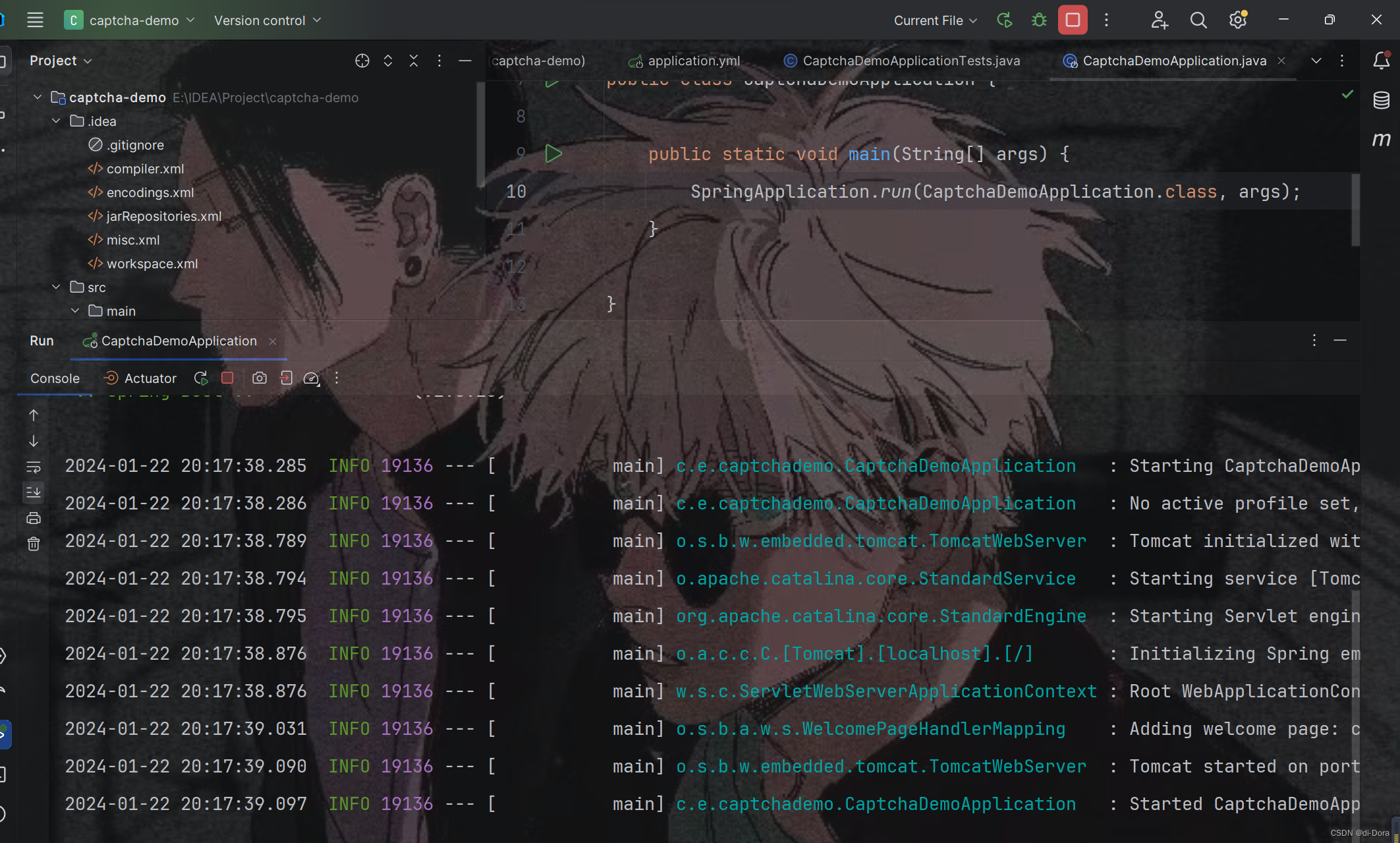Screen dimensions: 1400x843
Task: Click the editor vertical scrollbar
Action: tap(1355, 210)
